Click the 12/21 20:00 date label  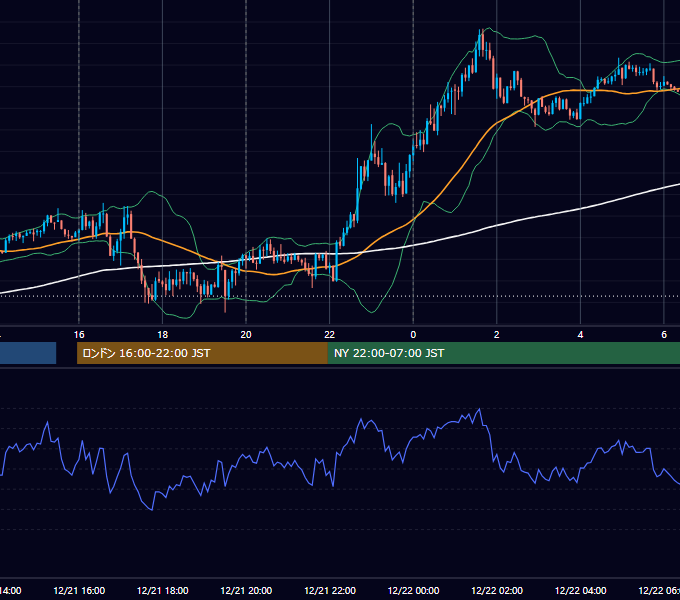point(246,590)
